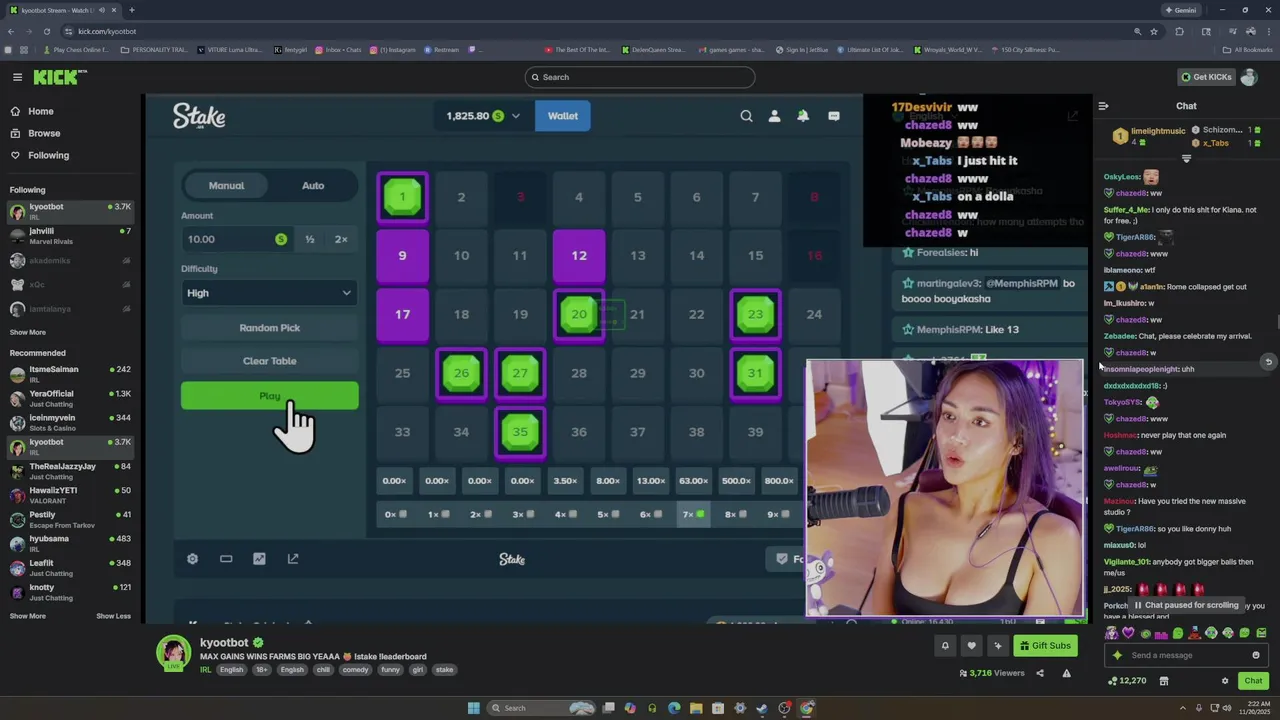Screen dimensions: 1280x720
Task: Toggle Keno tile number 20
Action: (579, 314)
